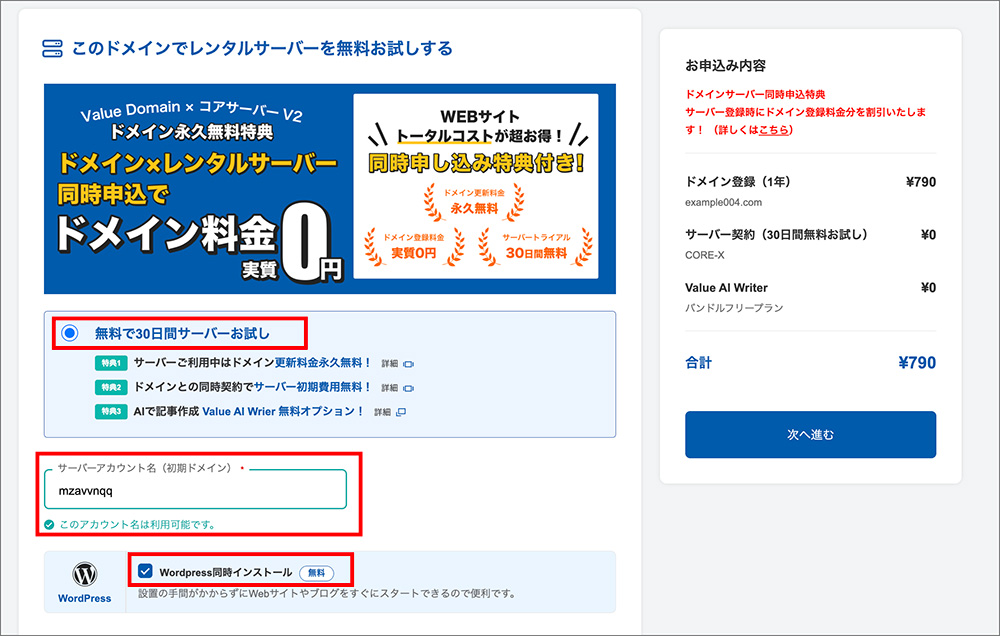Click the green availability checkmark icon

49,524
